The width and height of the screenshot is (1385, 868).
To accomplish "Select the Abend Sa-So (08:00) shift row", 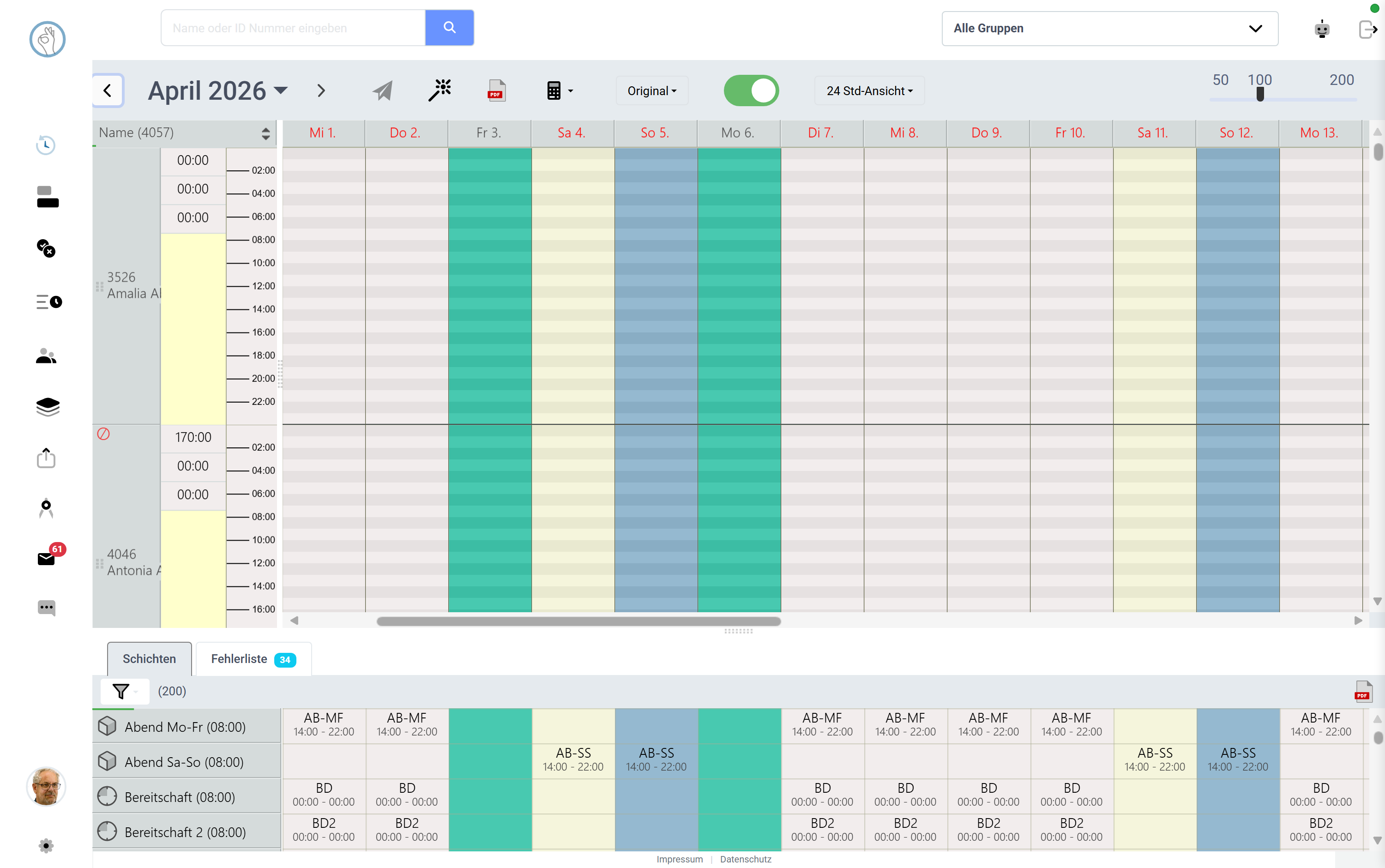I will coord(187,762).
